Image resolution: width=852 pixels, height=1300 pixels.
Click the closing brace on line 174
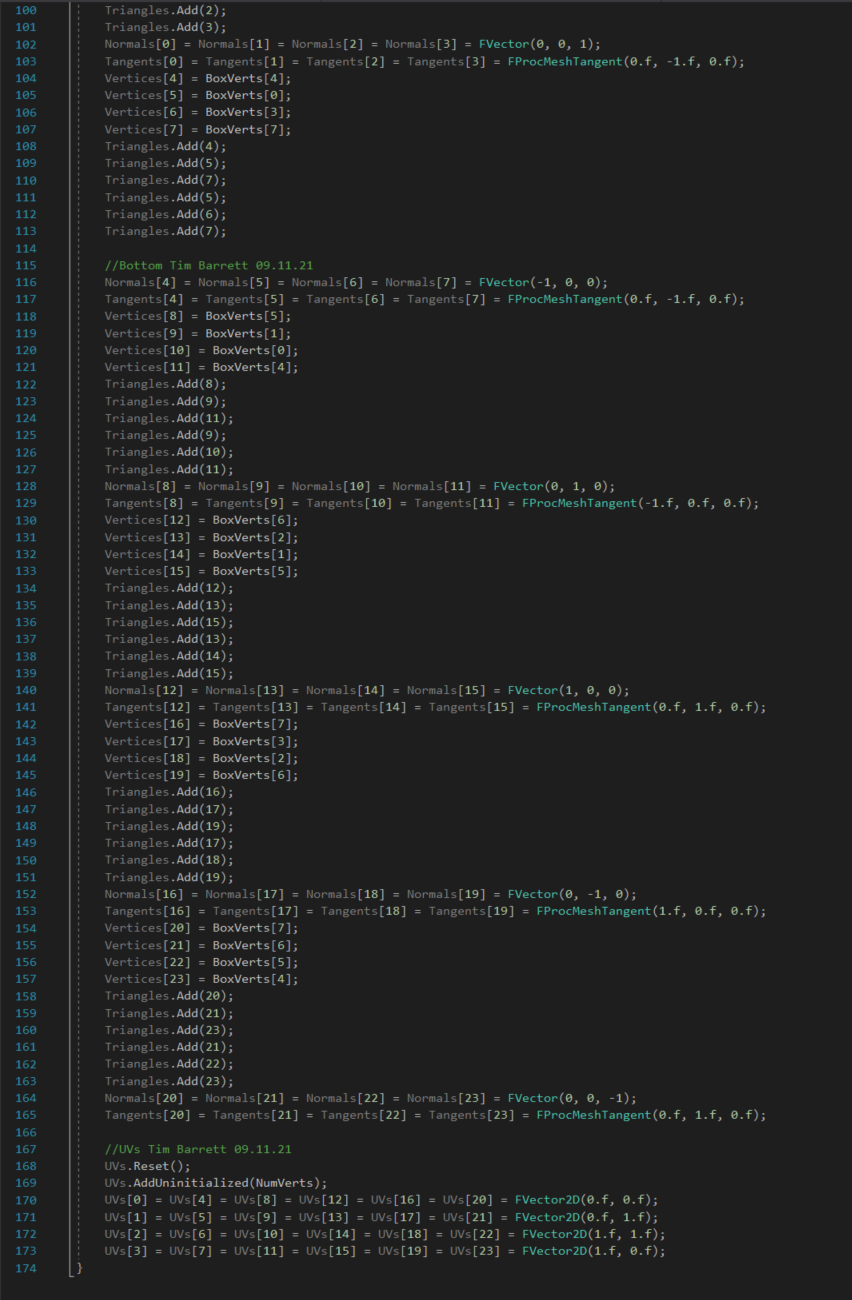(79, 1268)
